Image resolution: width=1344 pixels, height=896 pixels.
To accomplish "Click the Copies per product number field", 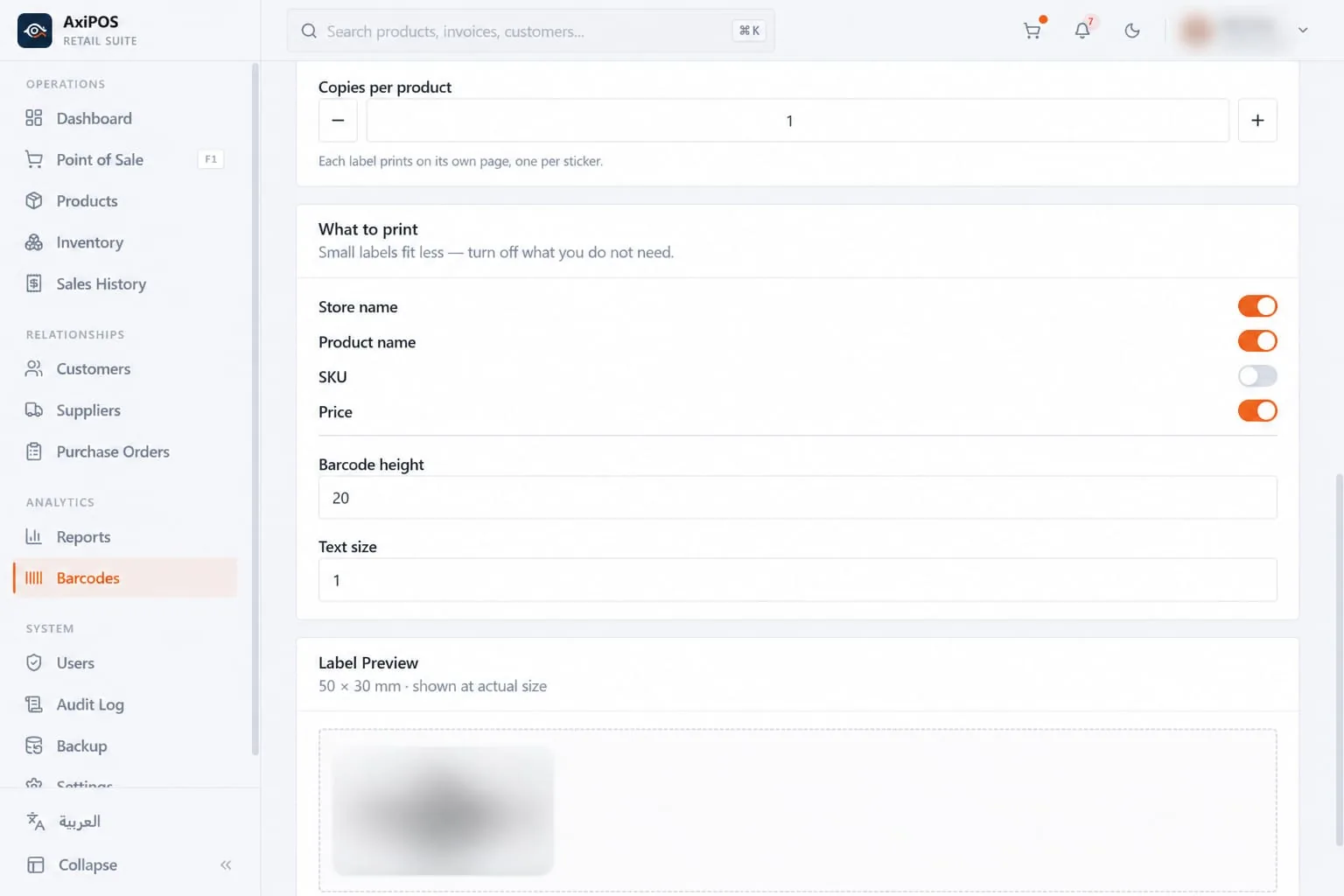I will point(798,121).
